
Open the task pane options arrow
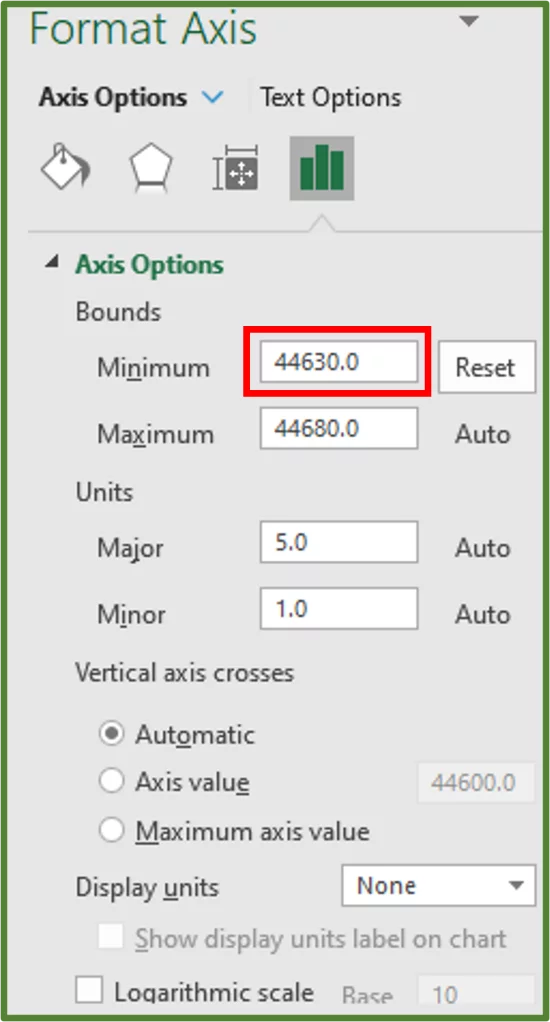tap(469, 22)
